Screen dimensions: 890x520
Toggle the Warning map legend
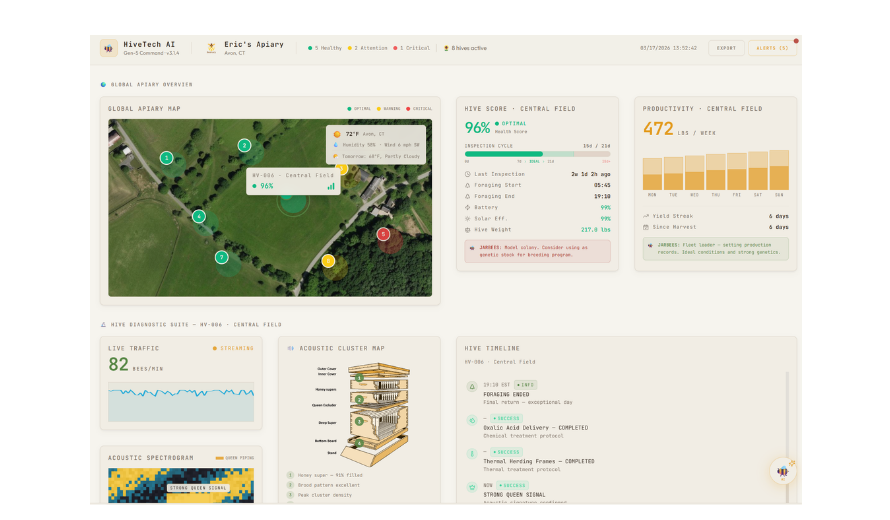coord(389,108)
